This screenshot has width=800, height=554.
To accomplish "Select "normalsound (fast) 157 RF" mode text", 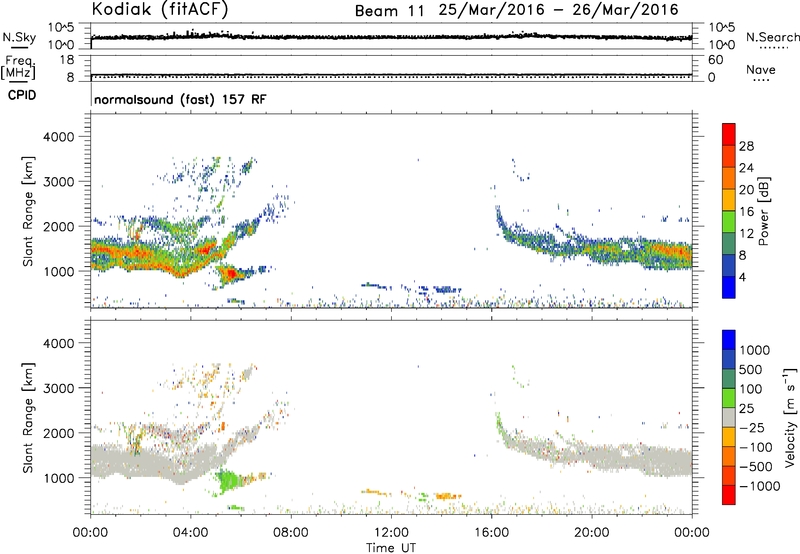I will click(x=180, y=99).
